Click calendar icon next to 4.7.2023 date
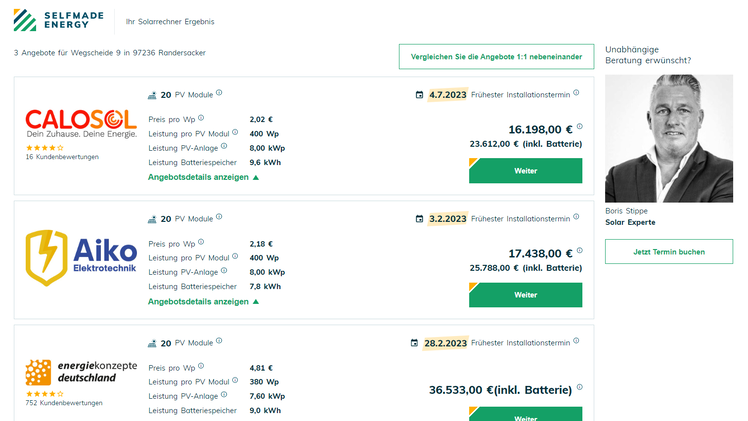The image size is (748, 421). coord(419,95)
